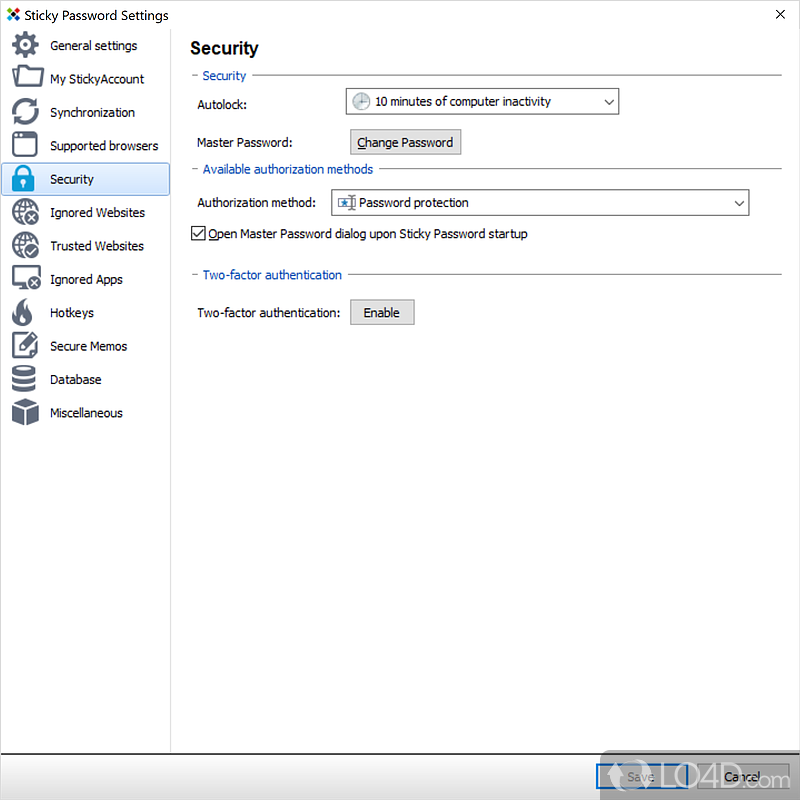Open Password protection combo box
Viewport: 800px width, 800px height.
(540, 203)
